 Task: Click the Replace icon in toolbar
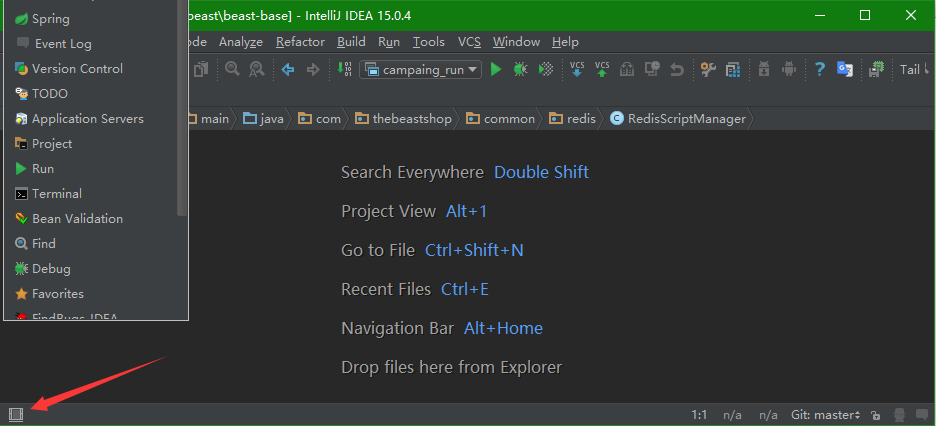coord(257,69)
